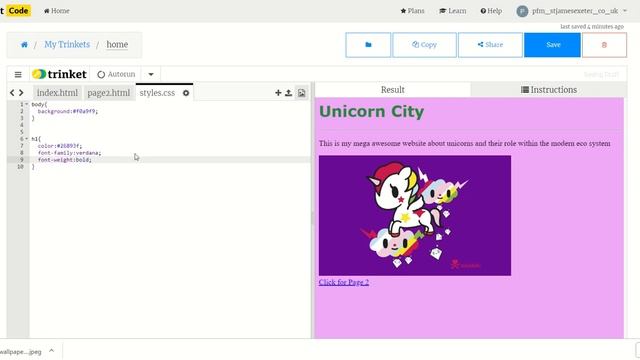This screenshot has height=360, width=640.
Task: Show the Result tab
Action: click(393, 90)
